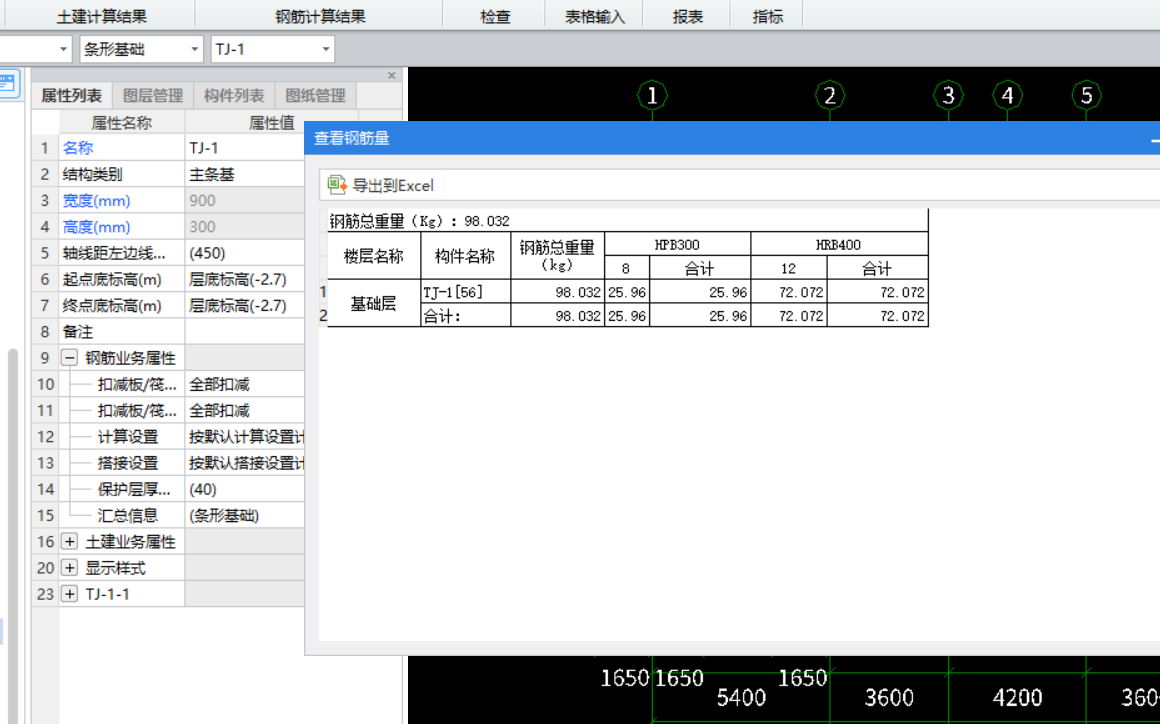Collapse the 钢筋业务属性 group

click(x=69, y=358)
